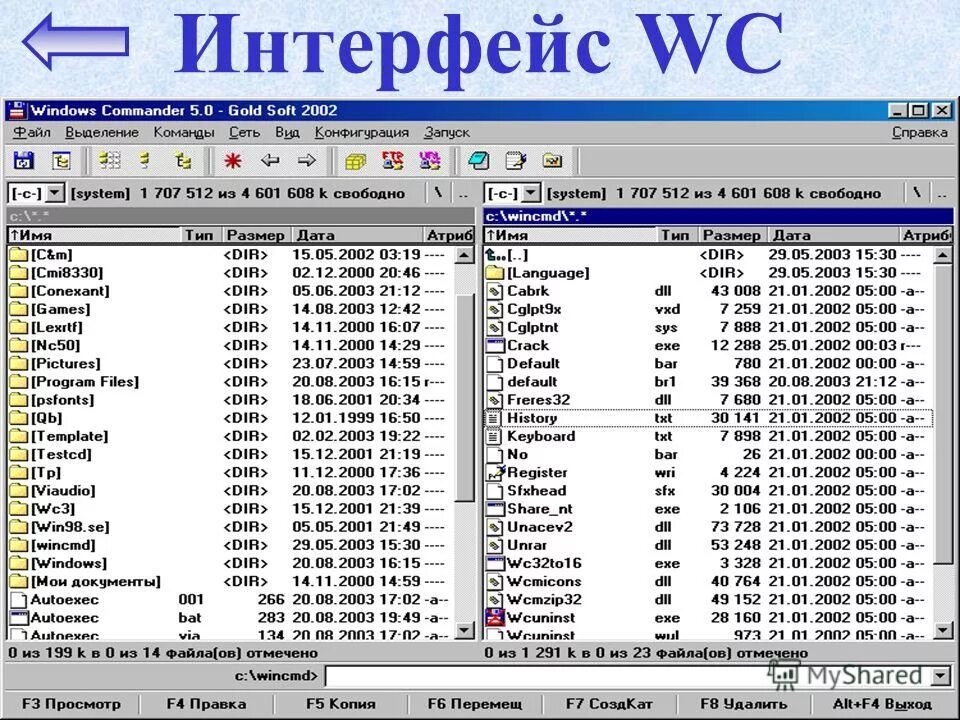Click the F5 Копия button
This screenshot has width=960, height=720.
point(341,704)
